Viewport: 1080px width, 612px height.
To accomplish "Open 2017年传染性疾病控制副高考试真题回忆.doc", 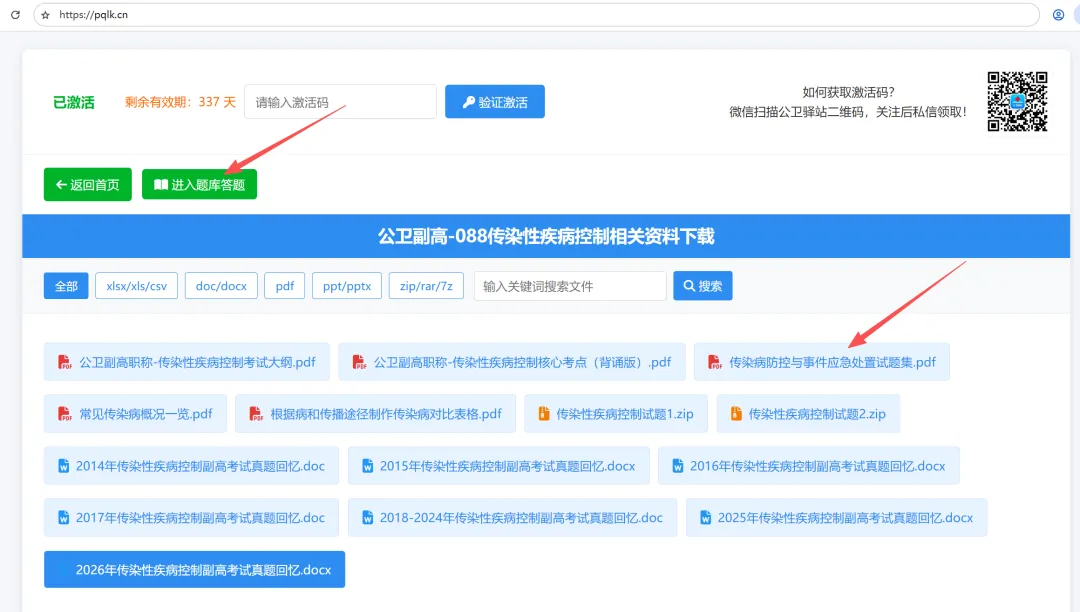I will pyautogui.click(x=191, y=518).
